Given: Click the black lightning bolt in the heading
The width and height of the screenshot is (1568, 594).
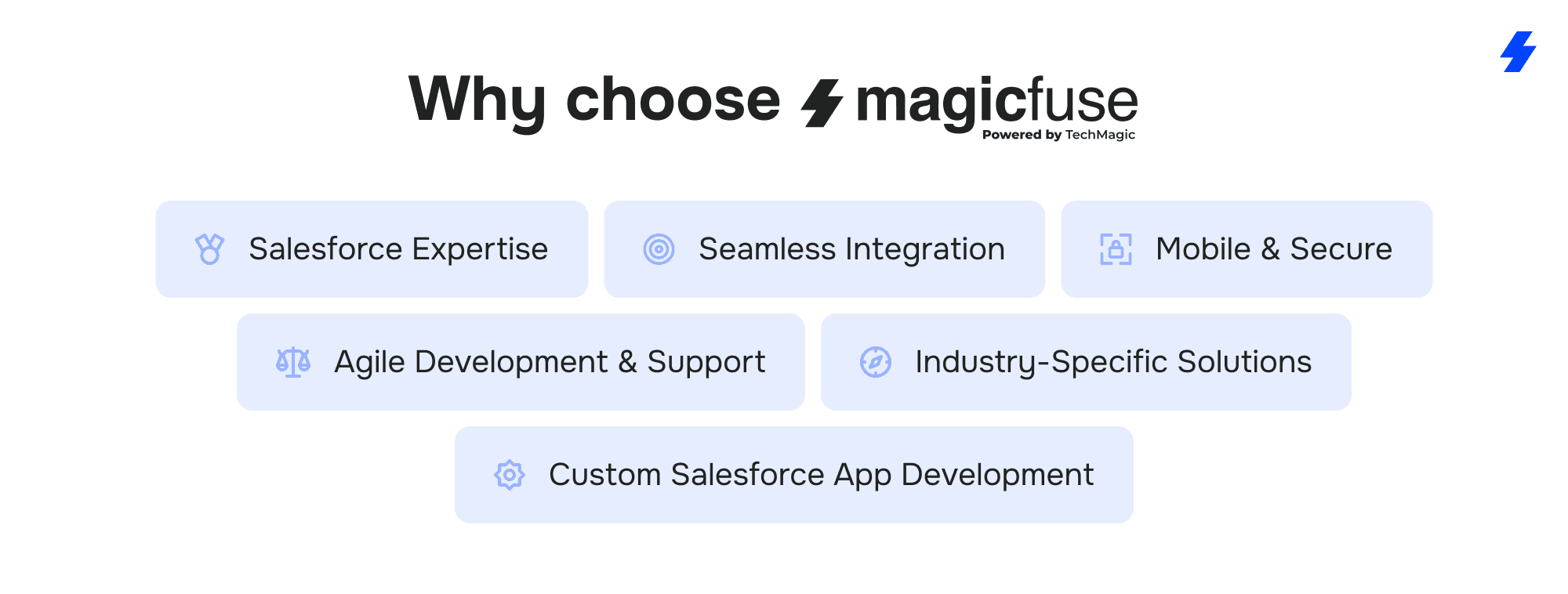Looking at the screenshot, I should [822, 103].
